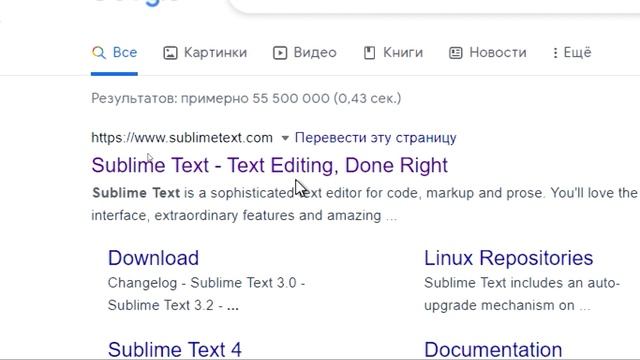The image size is (640, 360).
Task: Click the sophisticated text editor description snippet
Action: [364, 204]
